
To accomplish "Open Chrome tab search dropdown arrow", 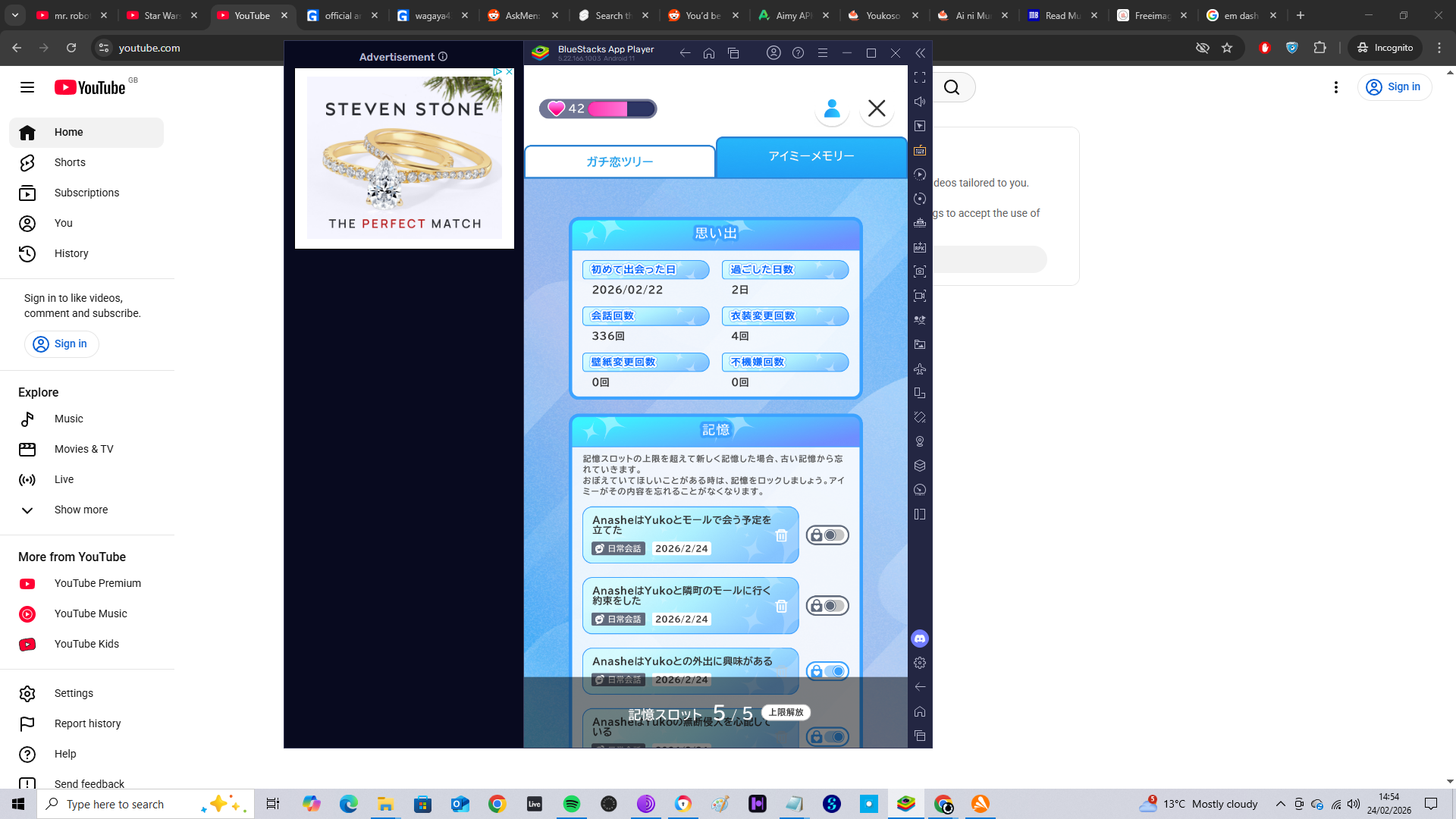I will [x=15, y=15].
